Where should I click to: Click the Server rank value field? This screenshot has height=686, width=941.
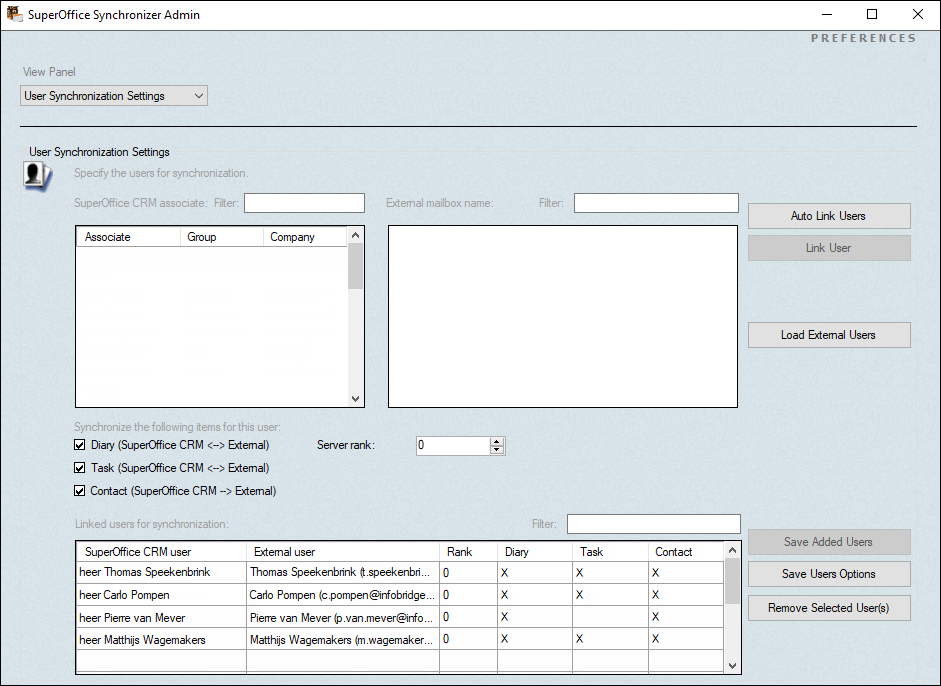(x=453, y=445)
